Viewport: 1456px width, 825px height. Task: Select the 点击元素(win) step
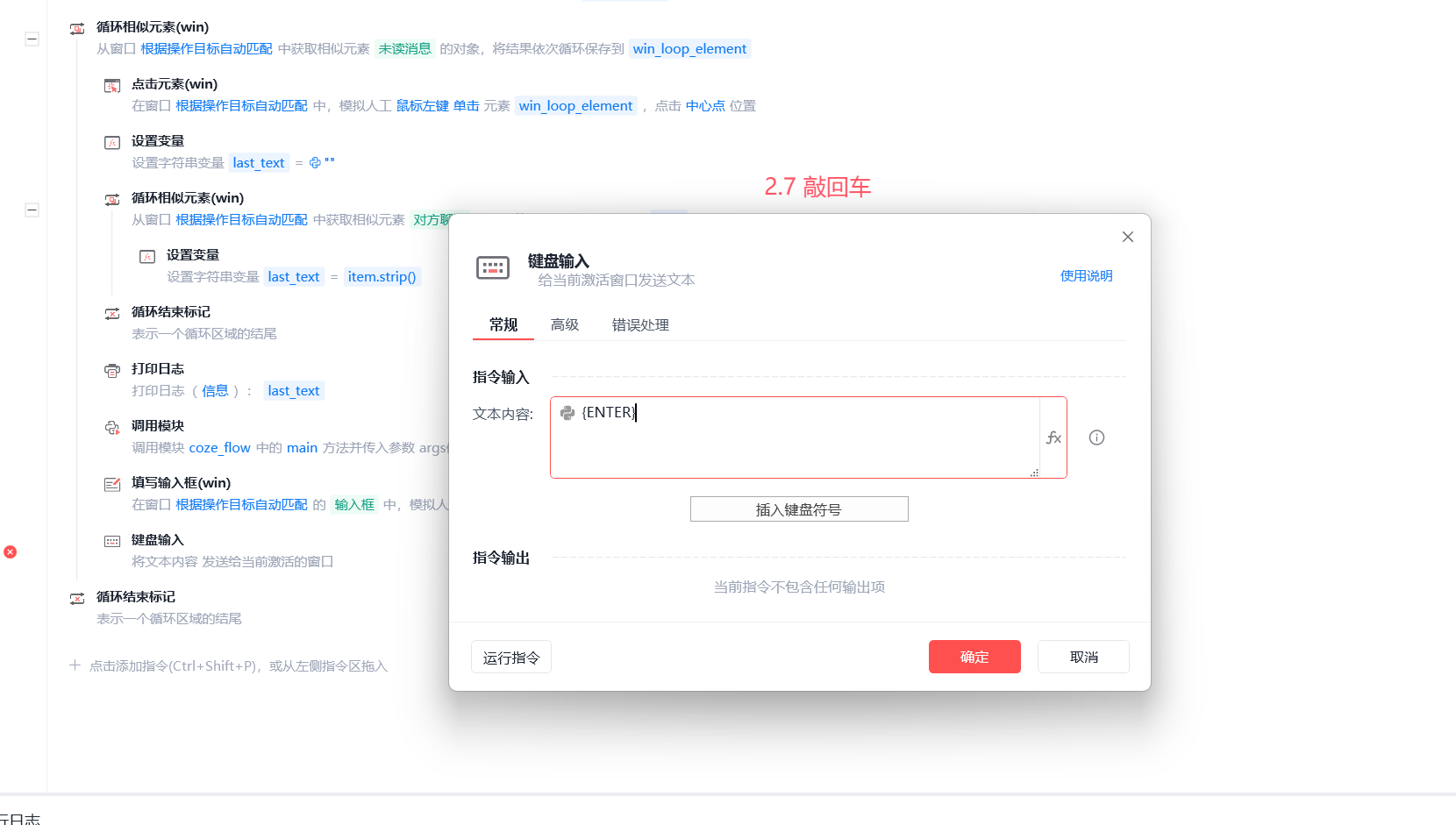[x=175, y=84]
